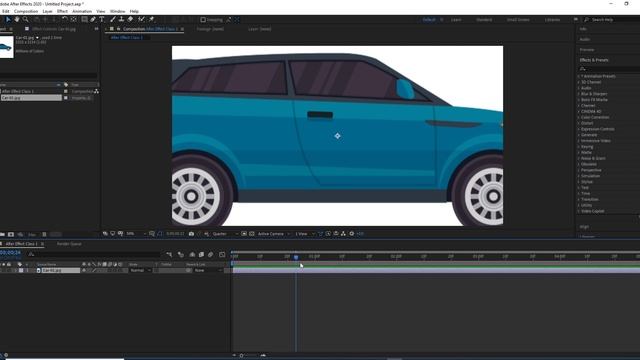Click the Car-01.jpg project thumbnail

coord(7,47)
